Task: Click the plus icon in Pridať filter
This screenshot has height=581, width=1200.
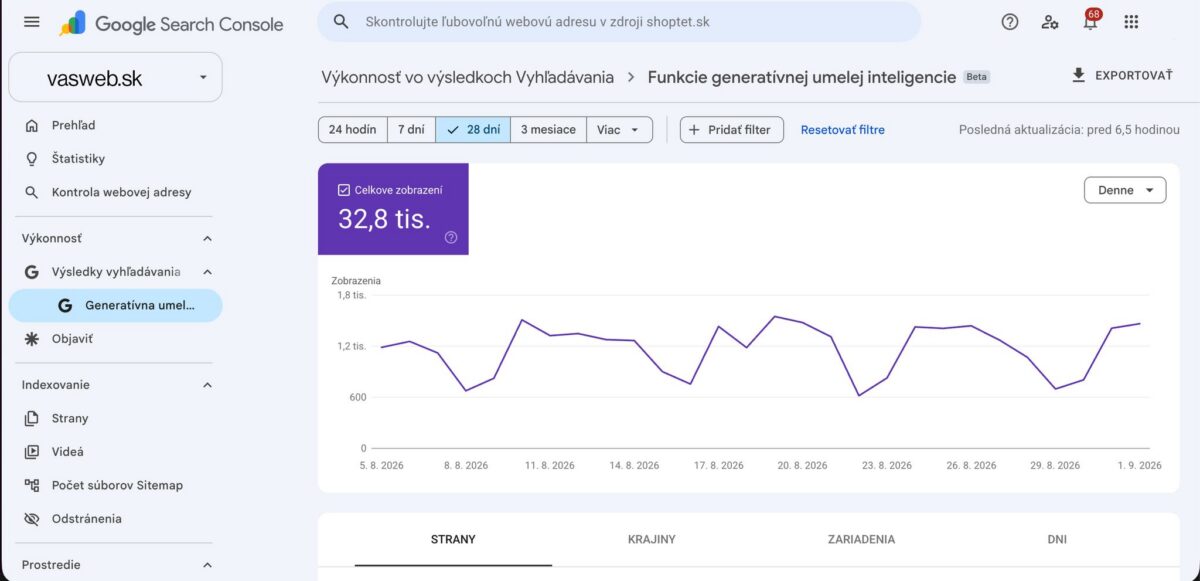Action: (695, 130)
